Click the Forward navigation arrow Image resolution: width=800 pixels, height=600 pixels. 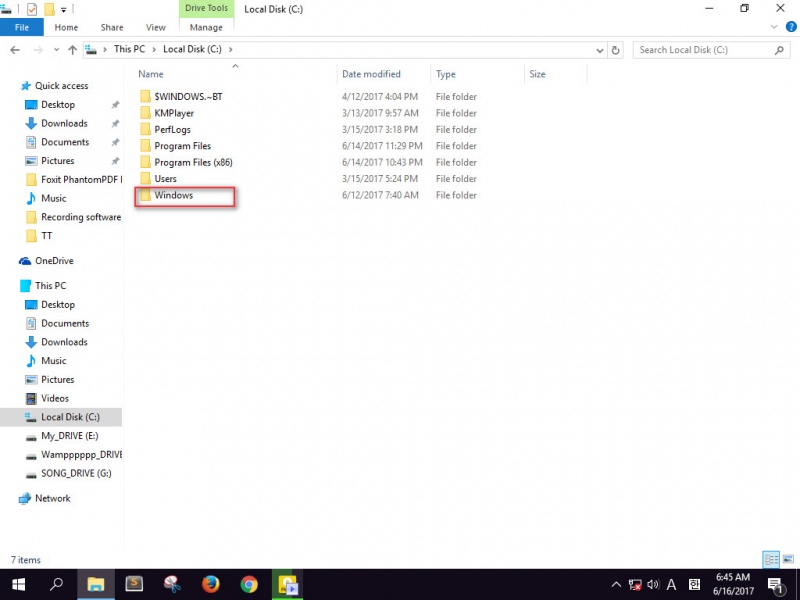[38, 49]
